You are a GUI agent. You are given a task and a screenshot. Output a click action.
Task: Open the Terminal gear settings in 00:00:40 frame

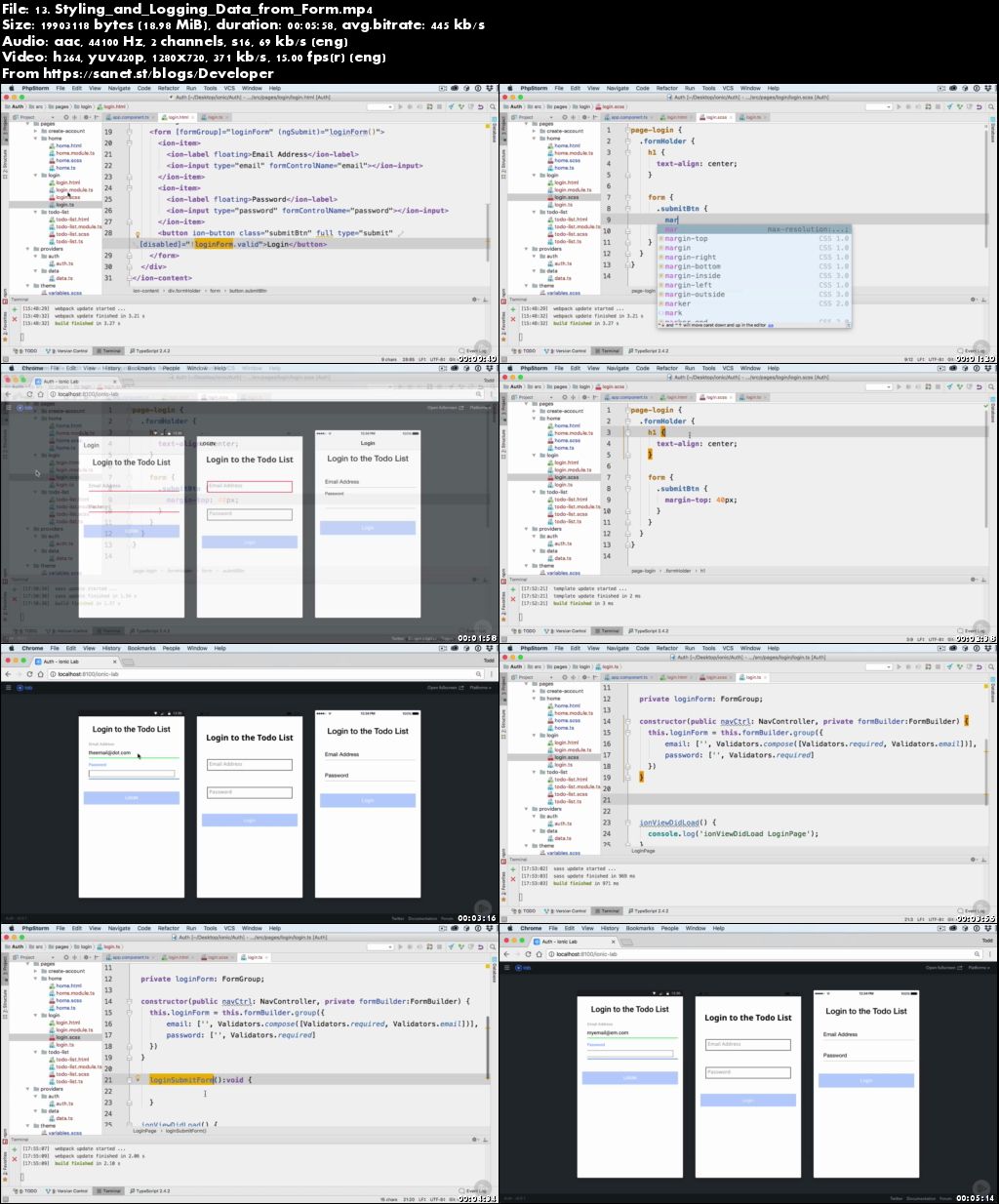pyautogui.click(x=475, y=300)
